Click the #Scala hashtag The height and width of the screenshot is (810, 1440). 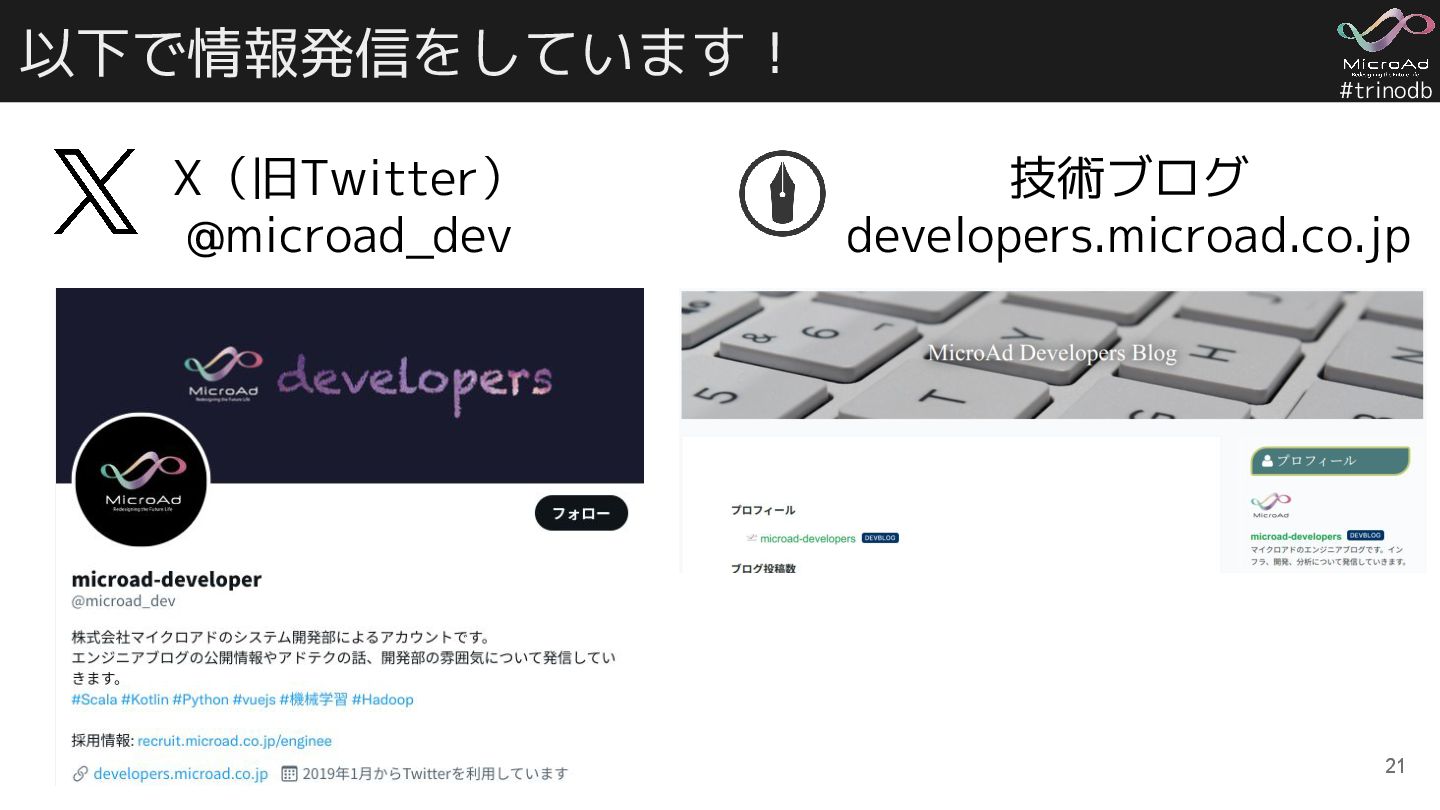pos(94,699)
